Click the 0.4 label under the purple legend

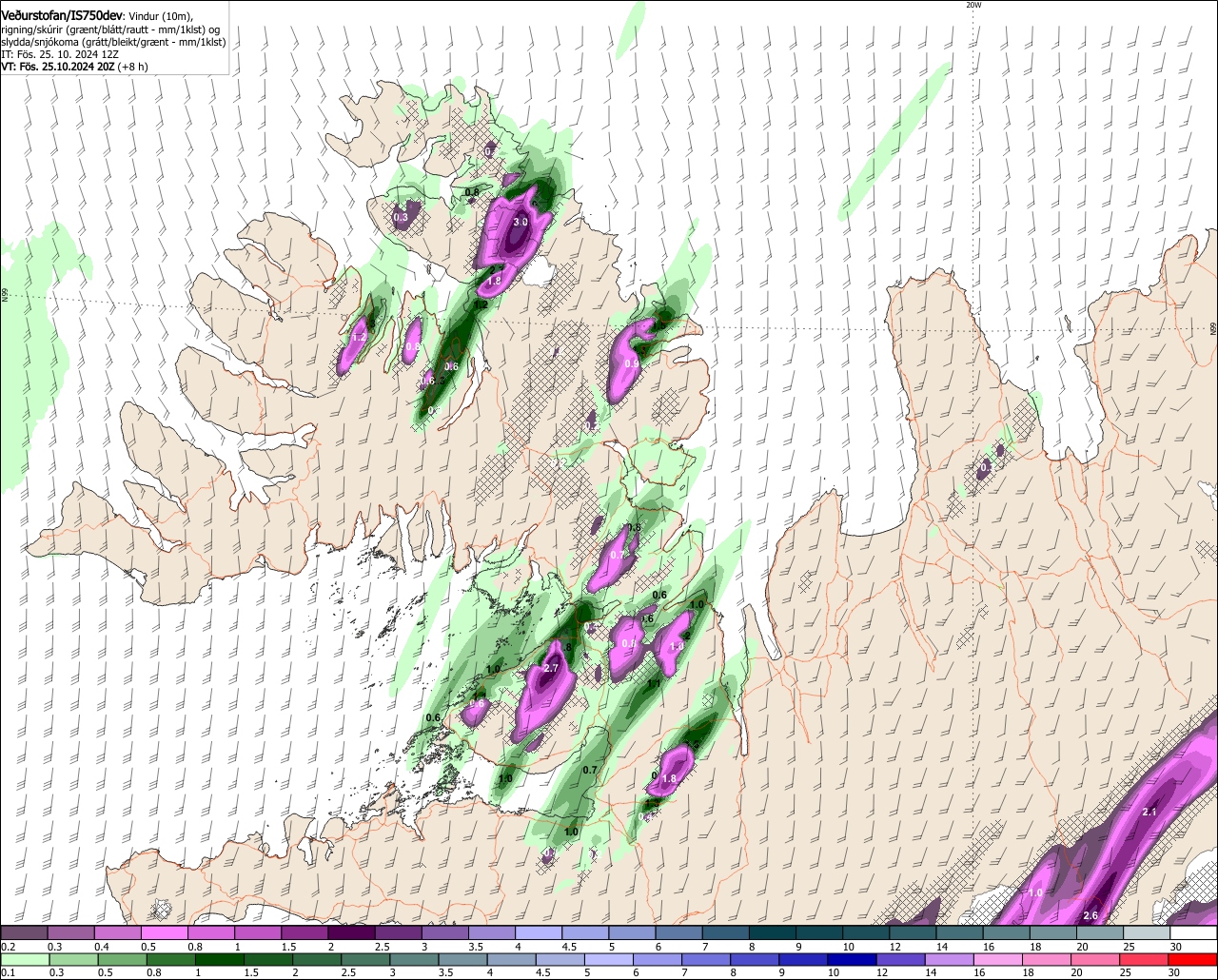pyautogui.click(x=102, y=947)
